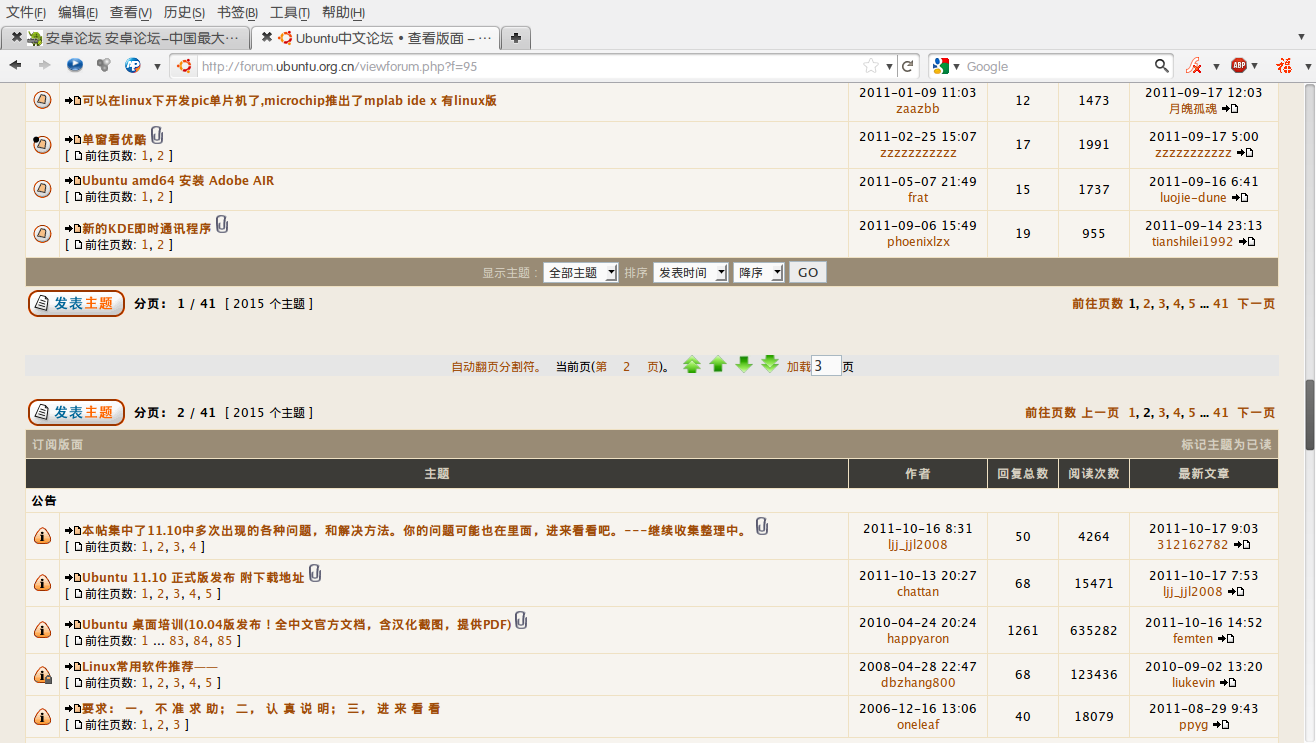Click the magnifier icon in the Google search box
Viewport: 1316px width, 743px height.
pos(1162,66)
